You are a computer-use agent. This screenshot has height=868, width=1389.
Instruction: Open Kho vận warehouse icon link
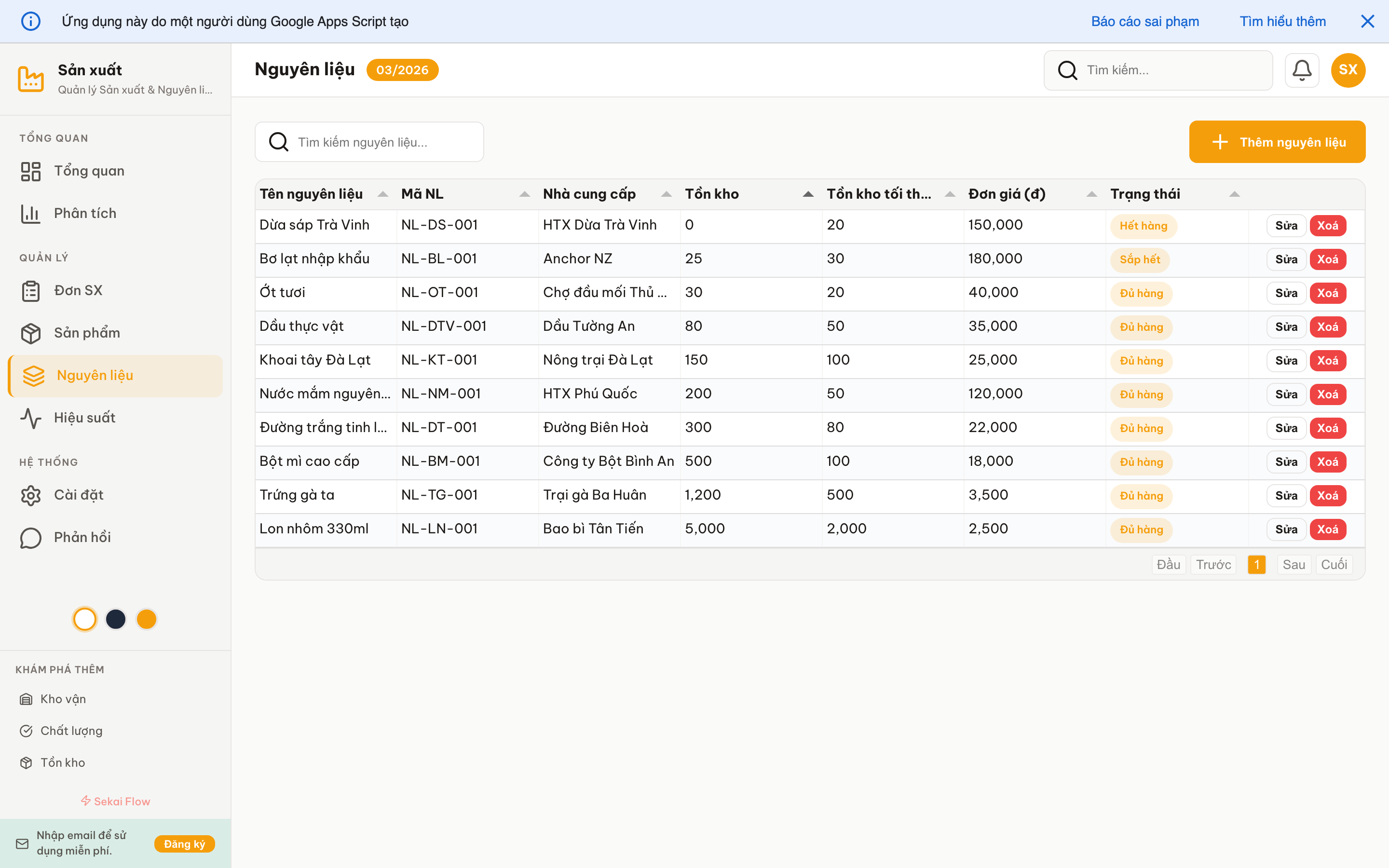tap(26, 699)
